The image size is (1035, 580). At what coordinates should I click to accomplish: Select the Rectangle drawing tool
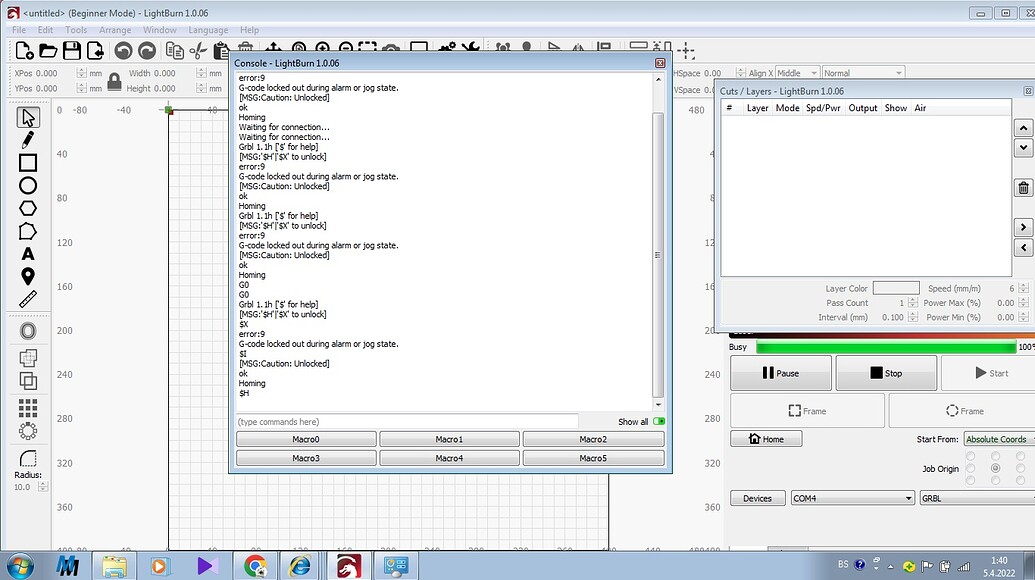tap(28, 163)
